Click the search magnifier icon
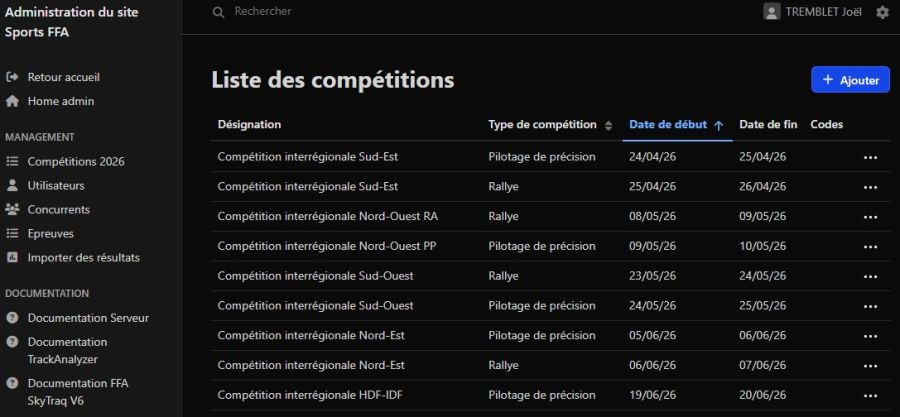The width and height of the screenshot is (900, 417). [x=219, y=12]
